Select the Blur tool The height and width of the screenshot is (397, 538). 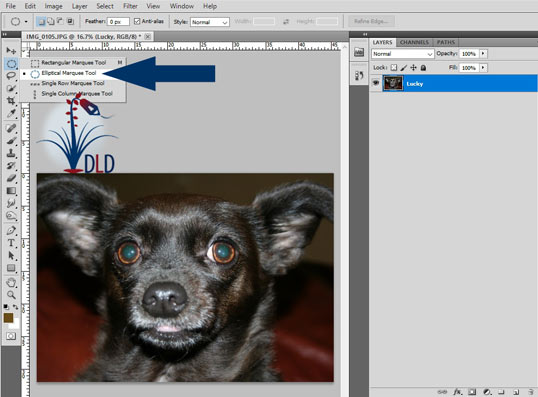tap(11, 203)
